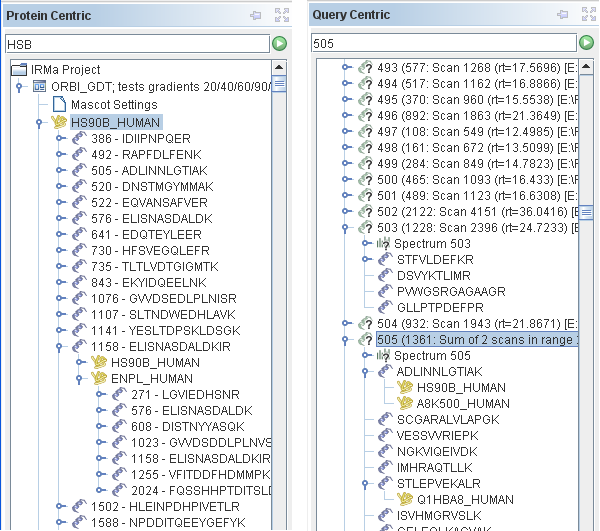Viewport: 600px width, 531px height.
Task: Click the ENPL_HUMAN protein icon
Action: [x=99, y=378]
